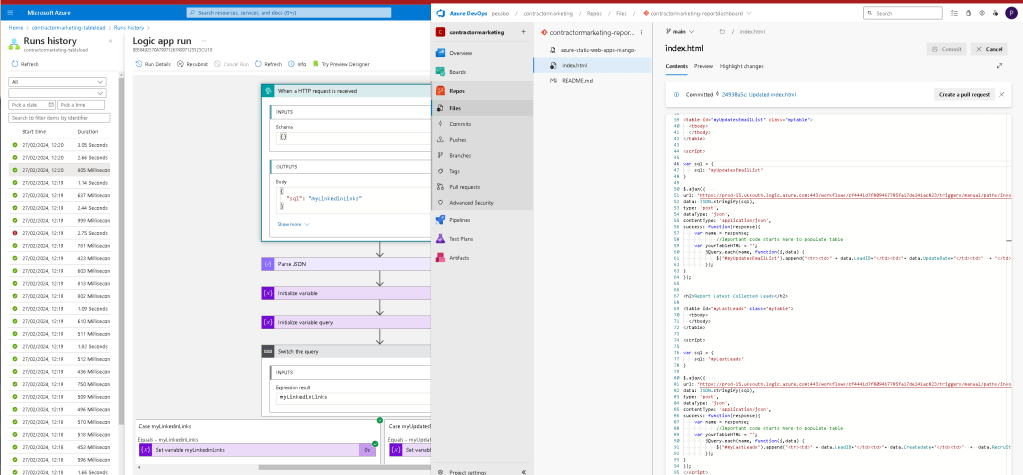Click the Create a pull request button
1023x475 pixels.
pos(964,95)
